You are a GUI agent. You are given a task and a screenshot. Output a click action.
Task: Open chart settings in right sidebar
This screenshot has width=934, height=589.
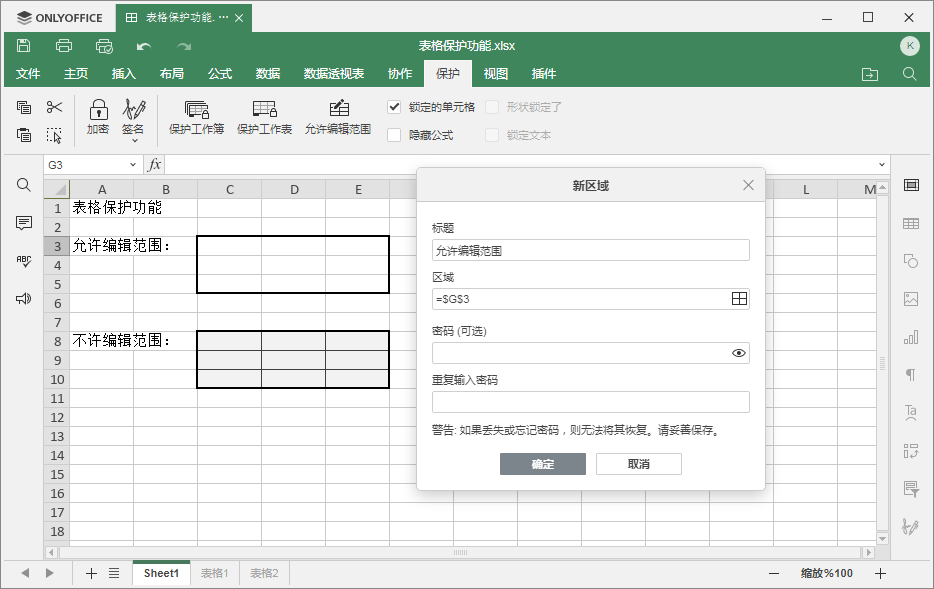(x=911, y=337)
